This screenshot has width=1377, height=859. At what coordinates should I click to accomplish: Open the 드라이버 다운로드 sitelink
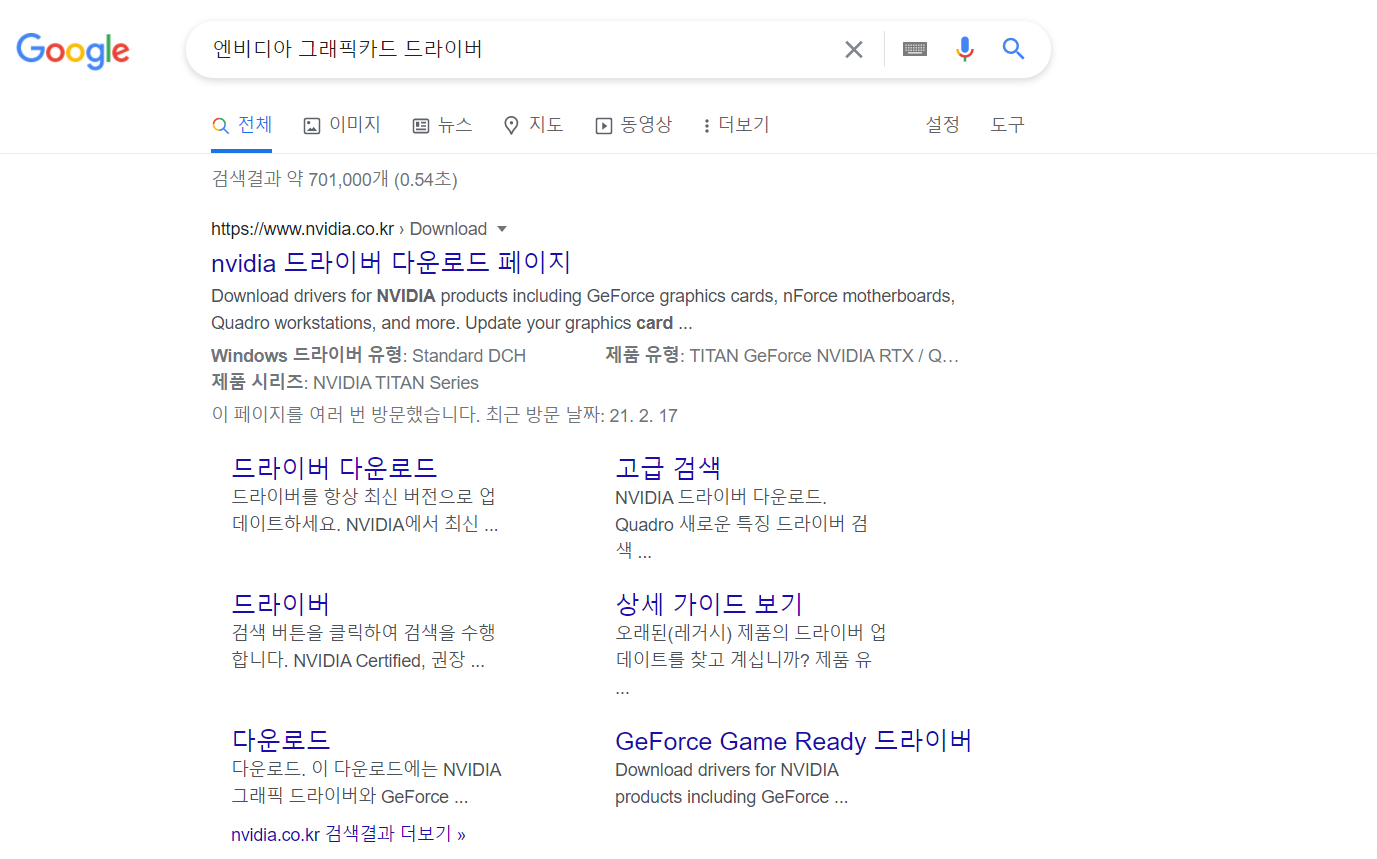point(334,467)
